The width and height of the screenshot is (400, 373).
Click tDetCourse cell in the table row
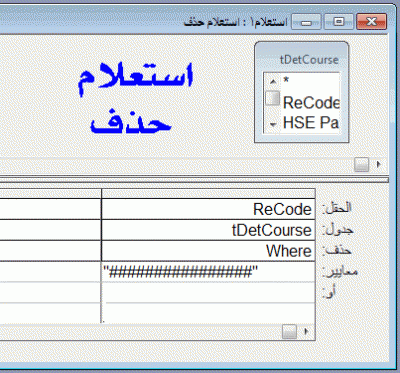pos(208,230)
